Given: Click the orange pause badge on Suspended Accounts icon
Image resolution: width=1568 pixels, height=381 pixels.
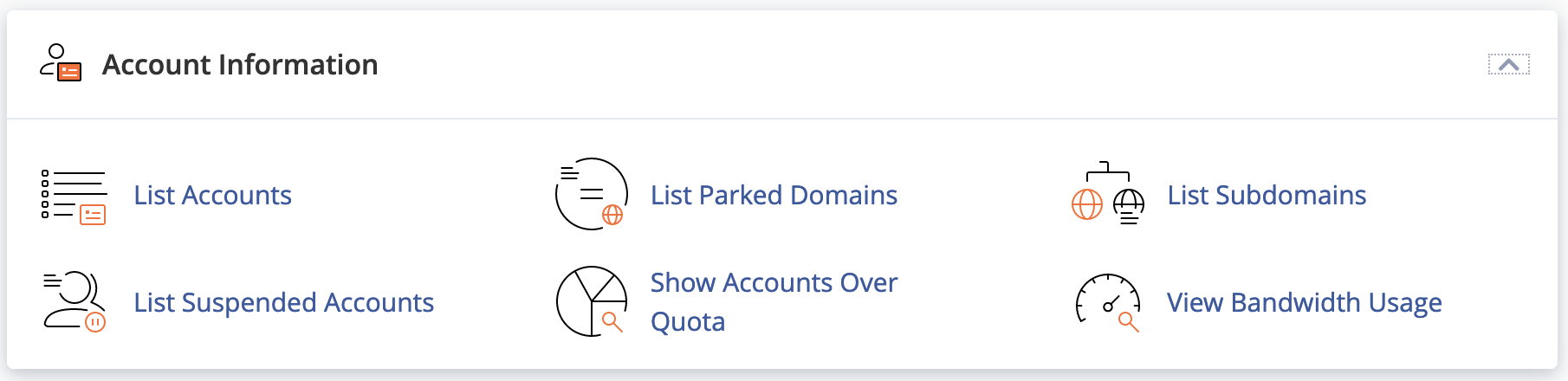Looking at the screenshot, I should tap(95, 323).
